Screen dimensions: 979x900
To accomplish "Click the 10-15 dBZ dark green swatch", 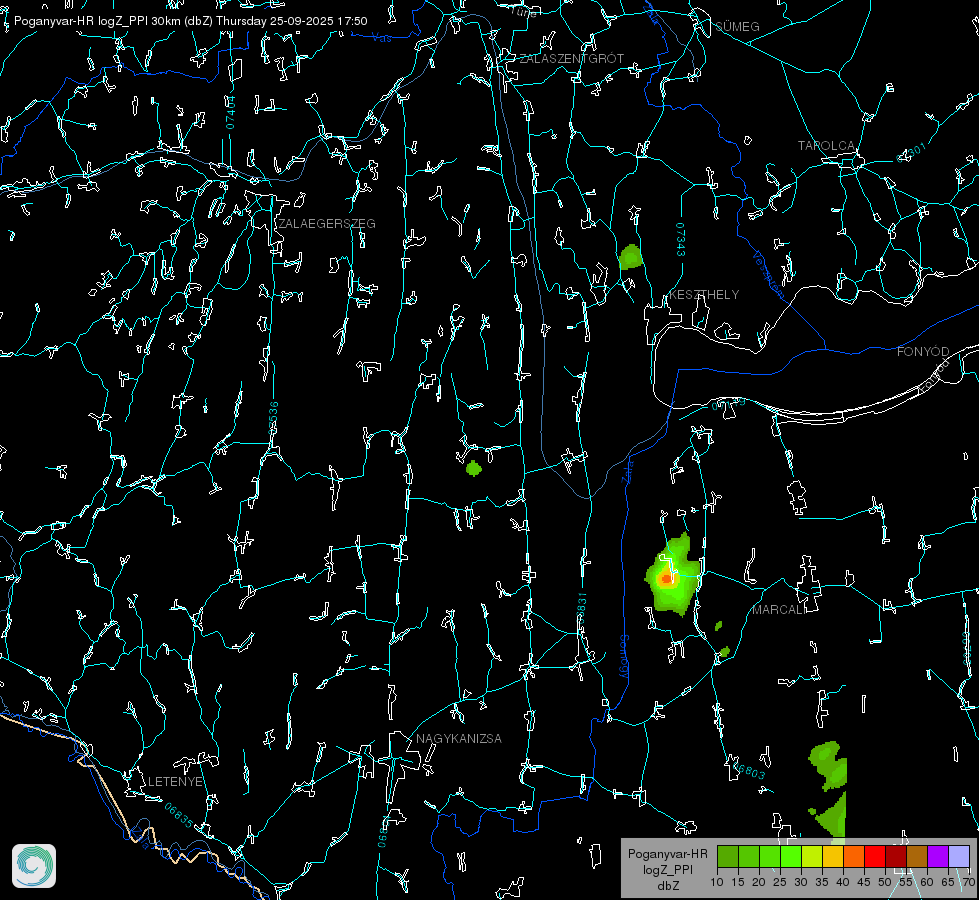I will 728,856.
